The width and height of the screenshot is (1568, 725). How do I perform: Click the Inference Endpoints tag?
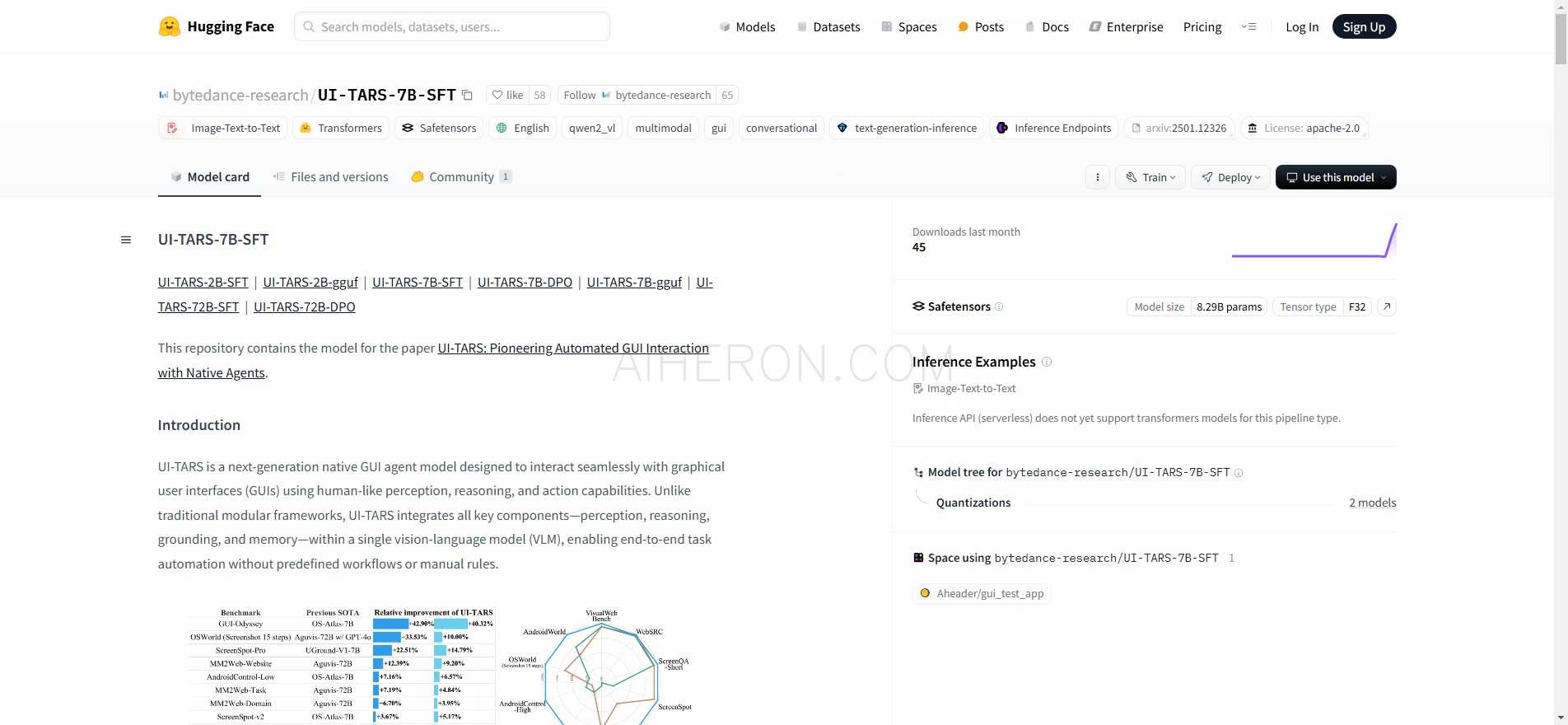tap(1054, 128)
